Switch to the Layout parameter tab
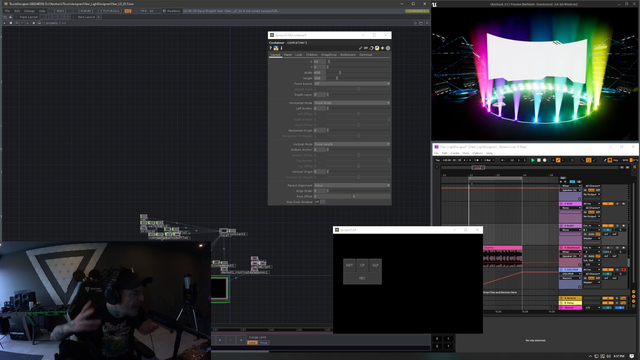The image size is (640, 360). (x=276, y=55)
